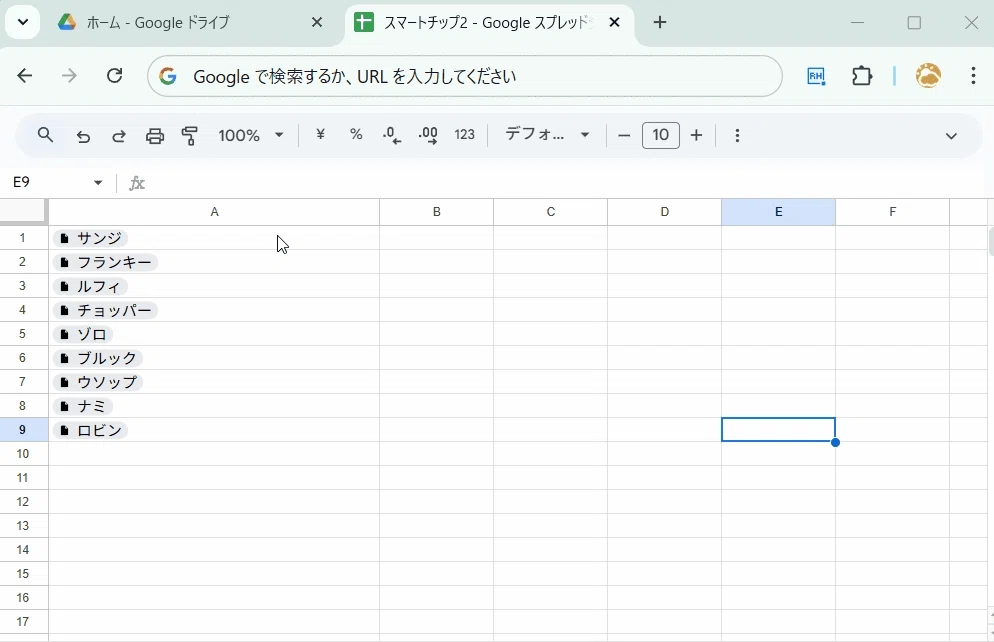Click the selected cell E9
Screen dimensions: 994x642
click(778, 430)
